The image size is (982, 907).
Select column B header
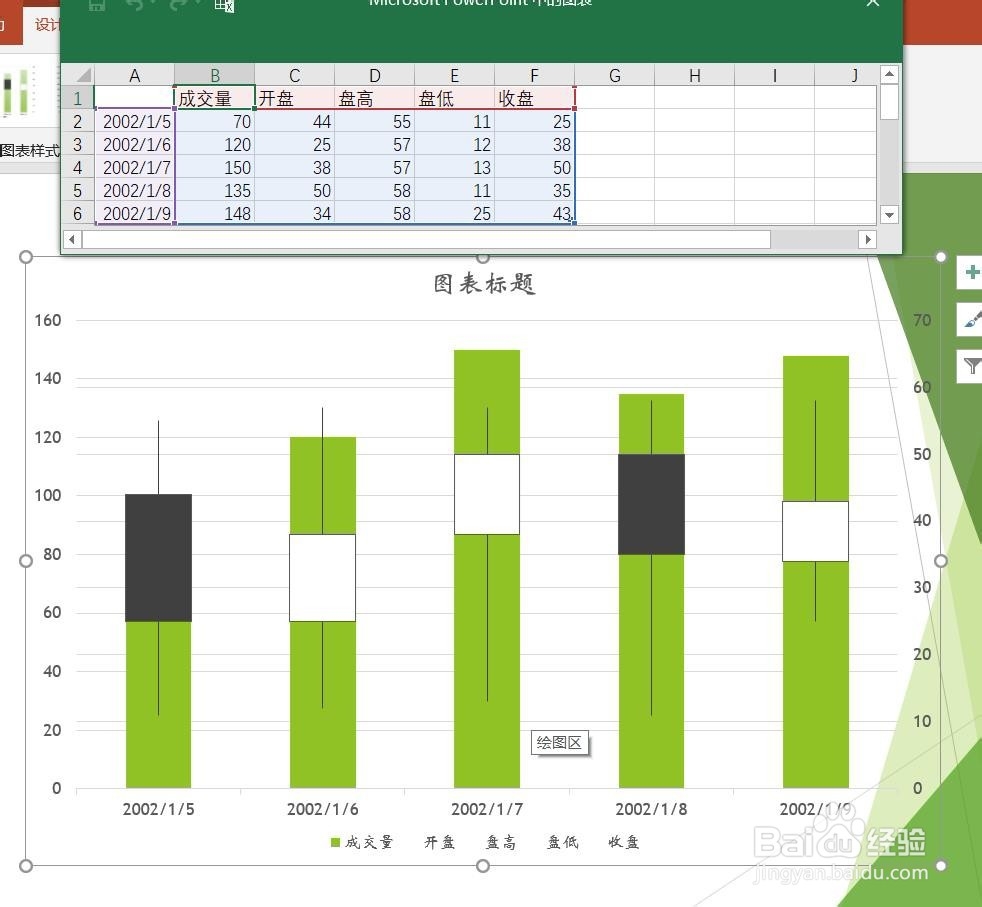pos(215,76)
